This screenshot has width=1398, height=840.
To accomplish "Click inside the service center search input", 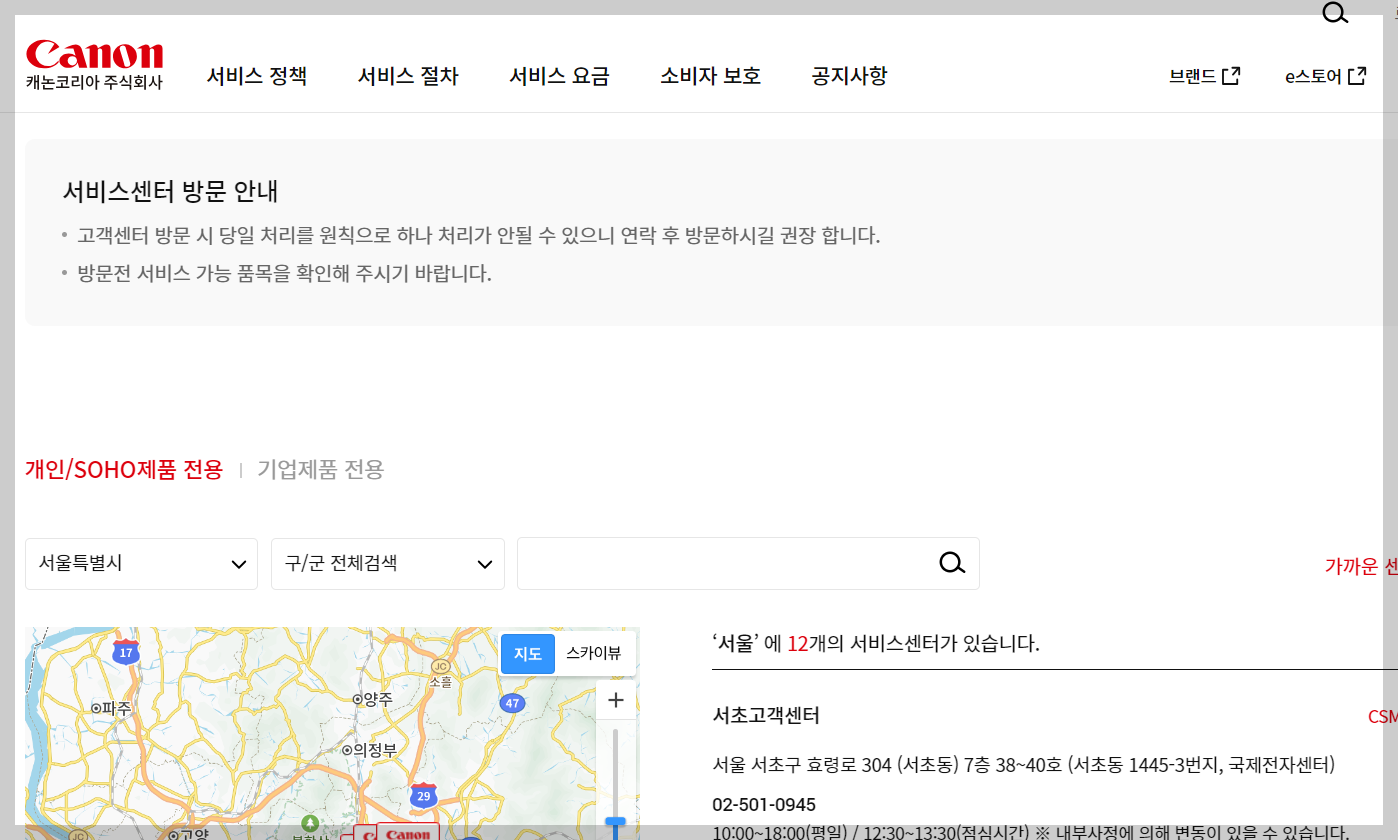I will pos(720,563).
